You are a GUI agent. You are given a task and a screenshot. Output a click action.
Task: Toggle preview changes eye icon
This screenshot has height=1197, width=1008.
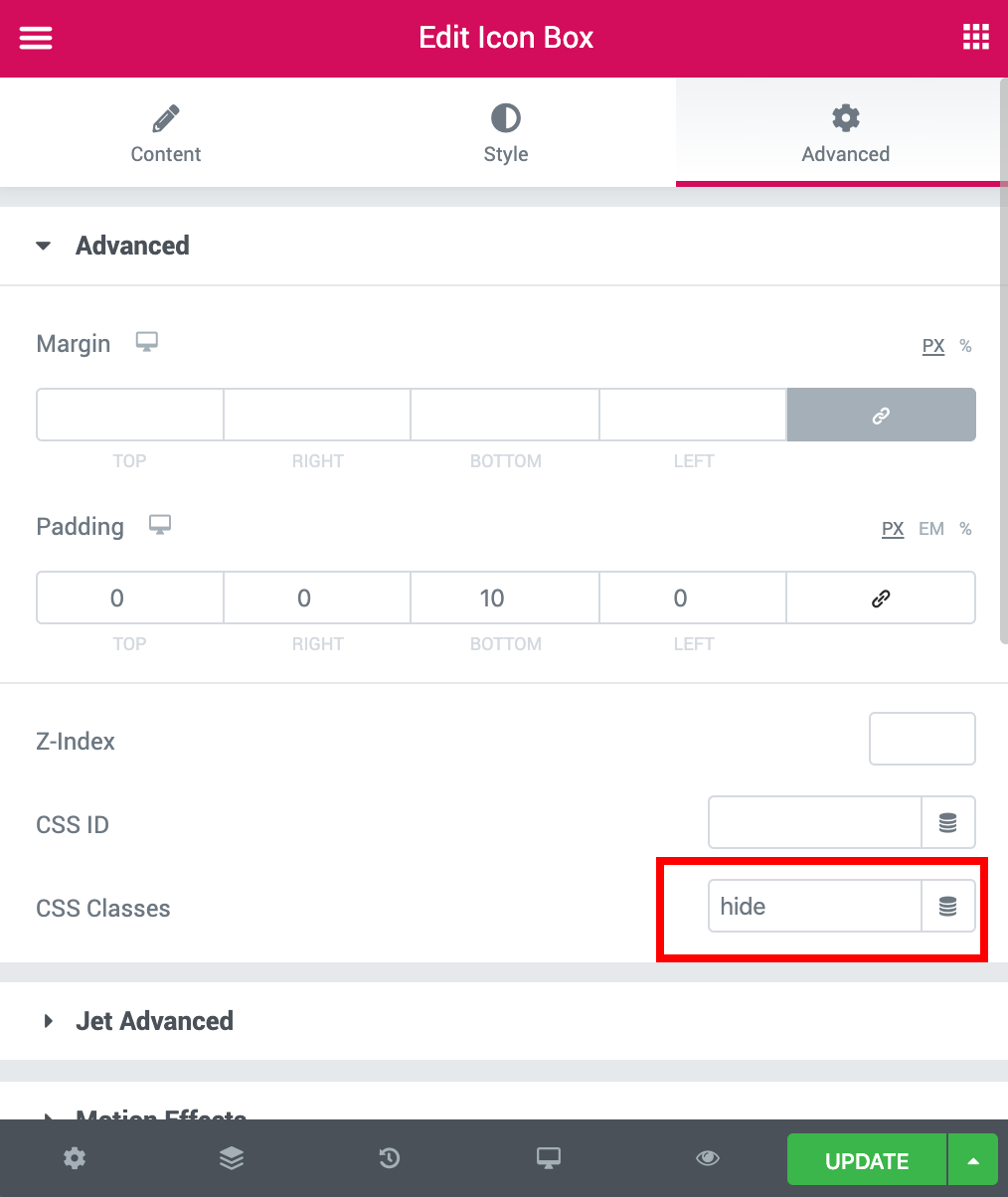click(708, 1158)
